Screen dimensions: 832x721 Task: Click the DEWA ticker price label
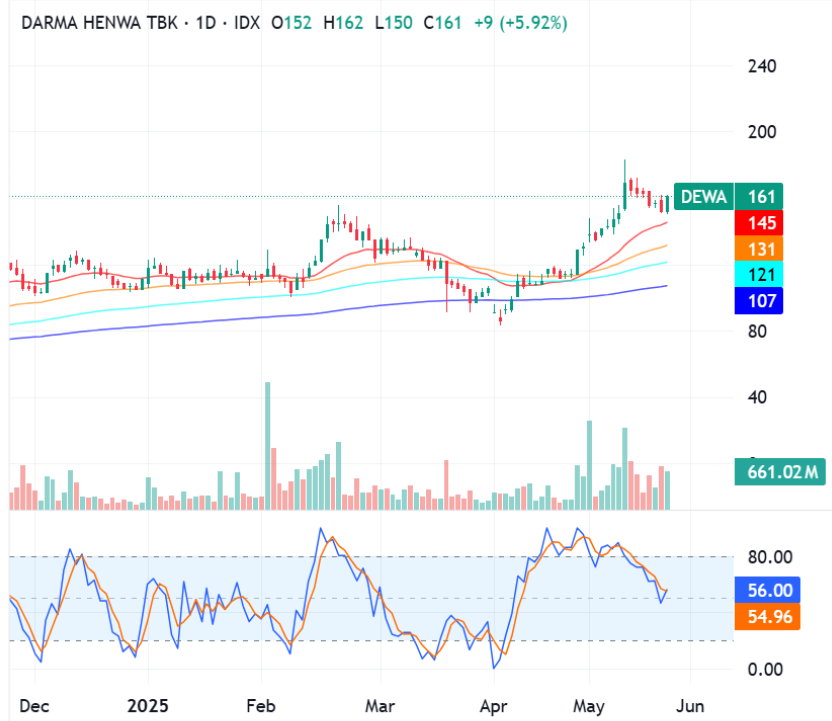pos(704,196)
